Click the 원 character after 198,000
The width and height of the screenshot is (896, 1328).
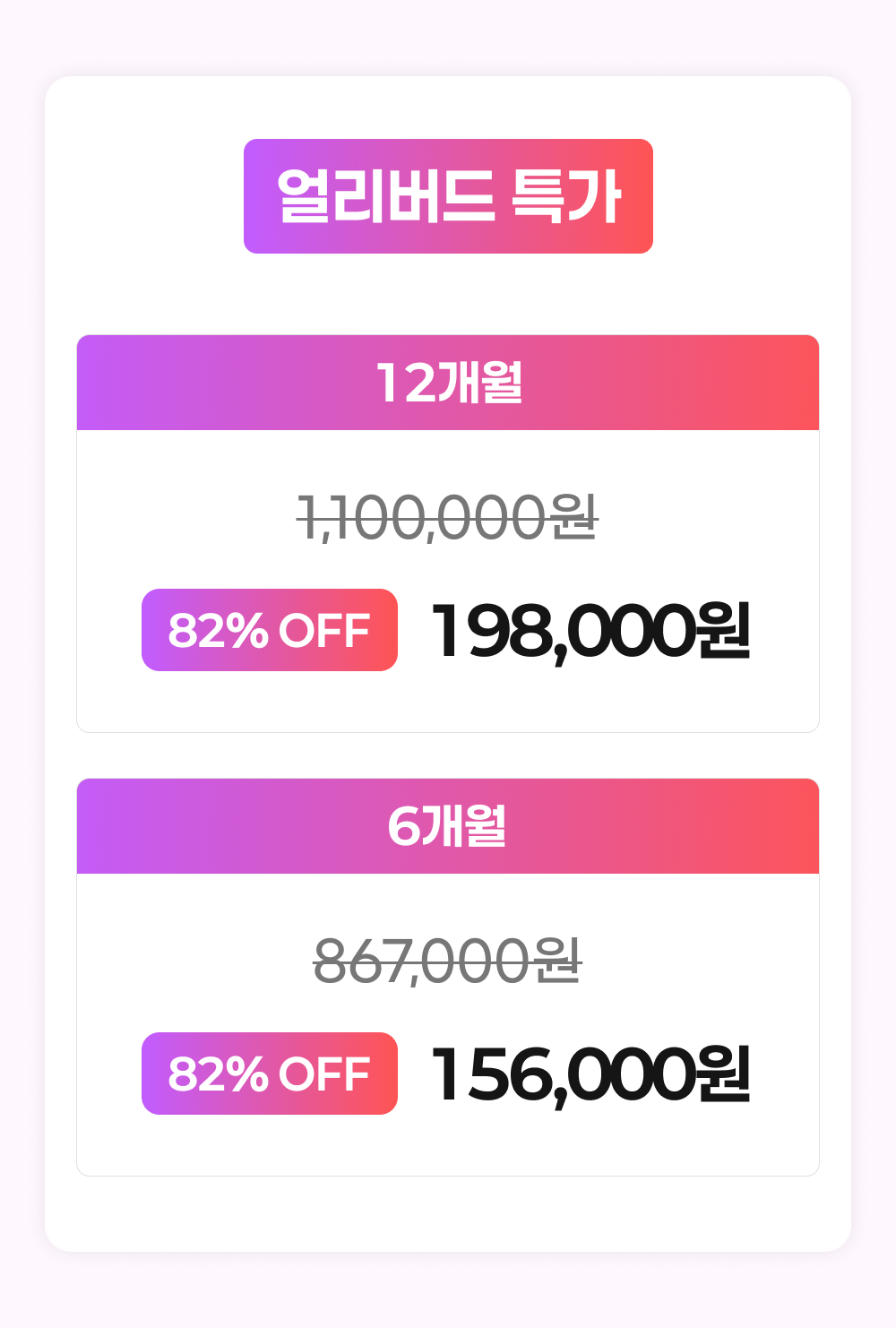724,631
